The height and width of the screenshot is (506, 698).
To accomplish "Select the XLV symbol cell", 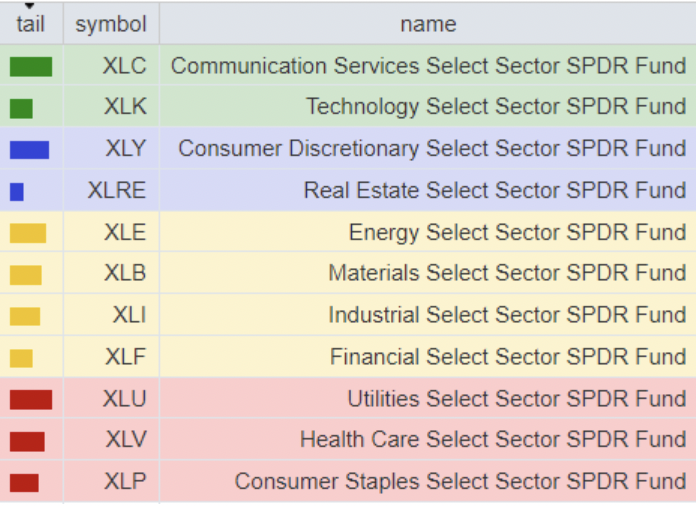I will [x=124, y=440].
